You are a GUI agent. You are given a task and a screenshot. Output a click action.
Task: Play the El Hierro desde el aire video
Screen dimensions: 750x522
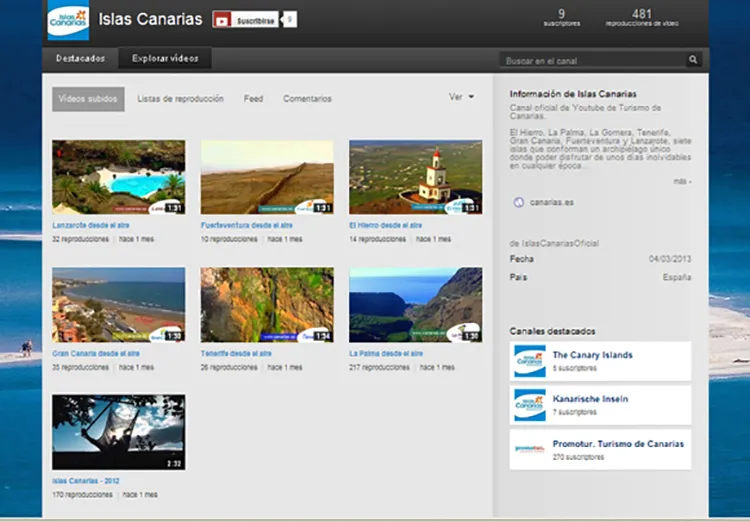tap(415, 177)
